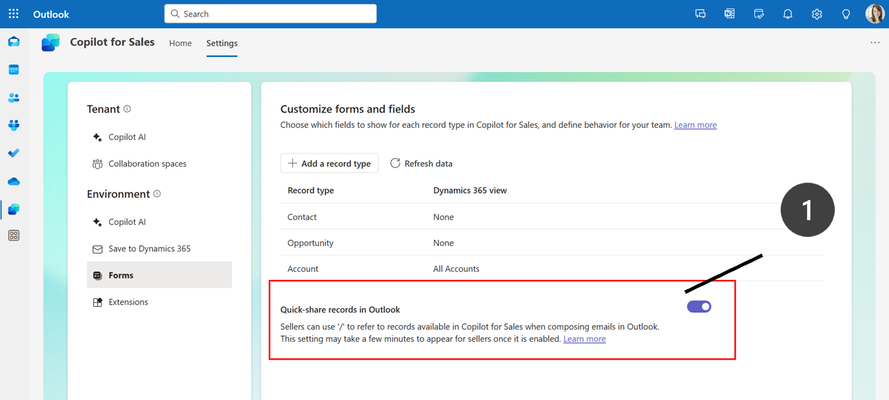Toggle Quick-share records in Outlook switch
The image size is (889, 400).
pyautogui.click(x=699, y=307)
